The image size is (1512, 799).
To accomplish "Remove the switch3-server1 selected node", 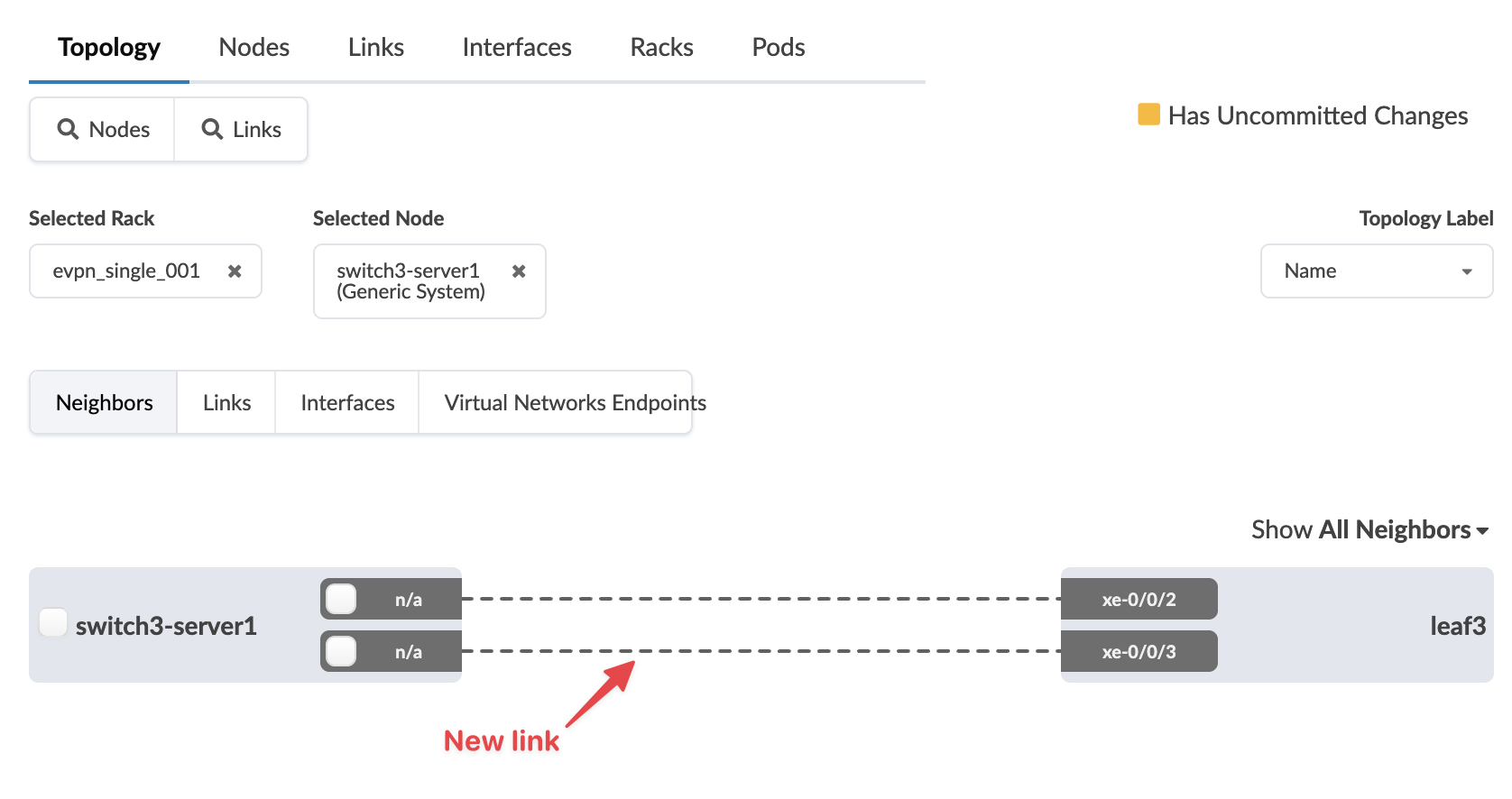I will [x=519, y=271].
